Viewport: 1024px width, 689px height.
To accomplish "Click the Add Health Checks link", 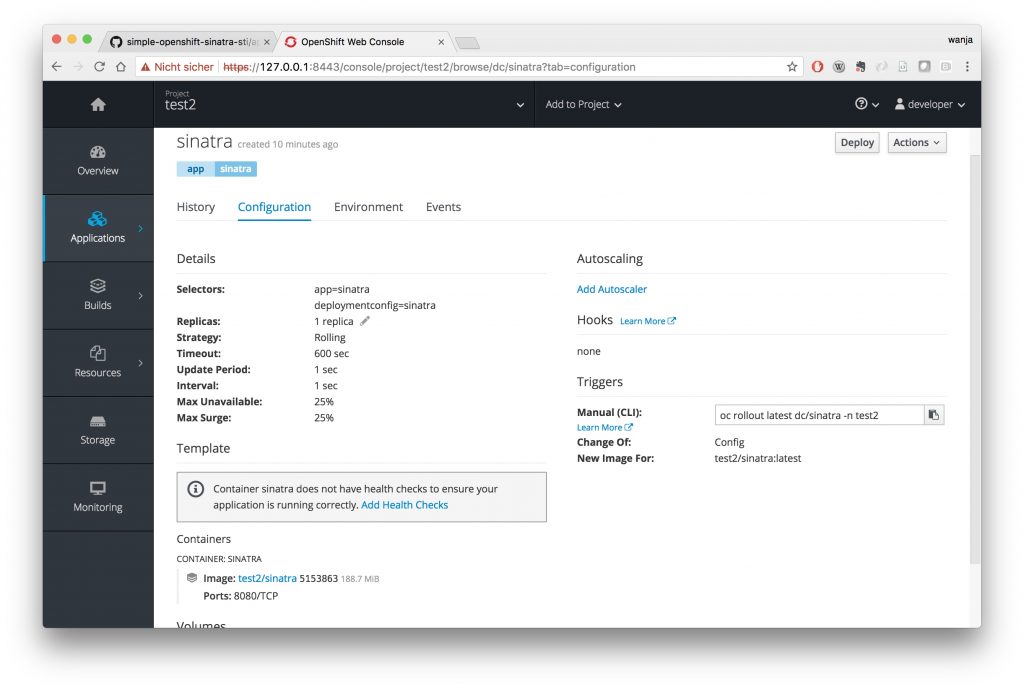I will click(404, 505).
